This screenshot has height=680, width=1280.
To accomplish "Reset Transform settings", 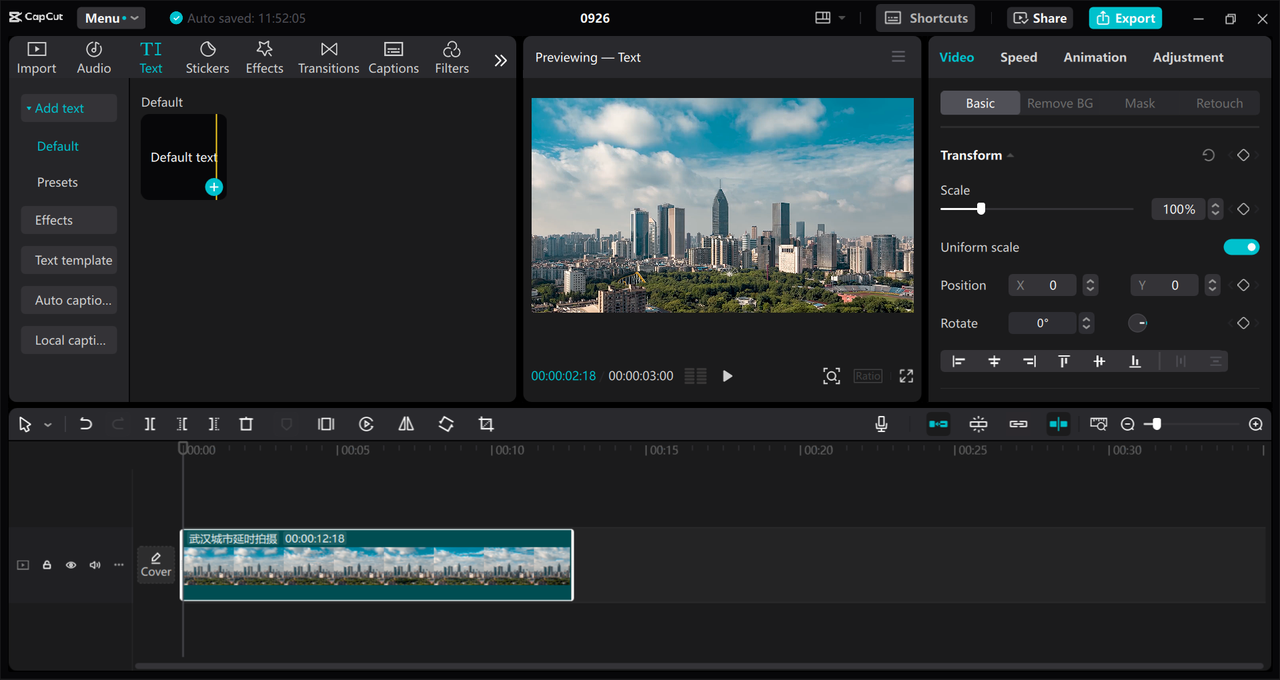I will coord(1208,155).
